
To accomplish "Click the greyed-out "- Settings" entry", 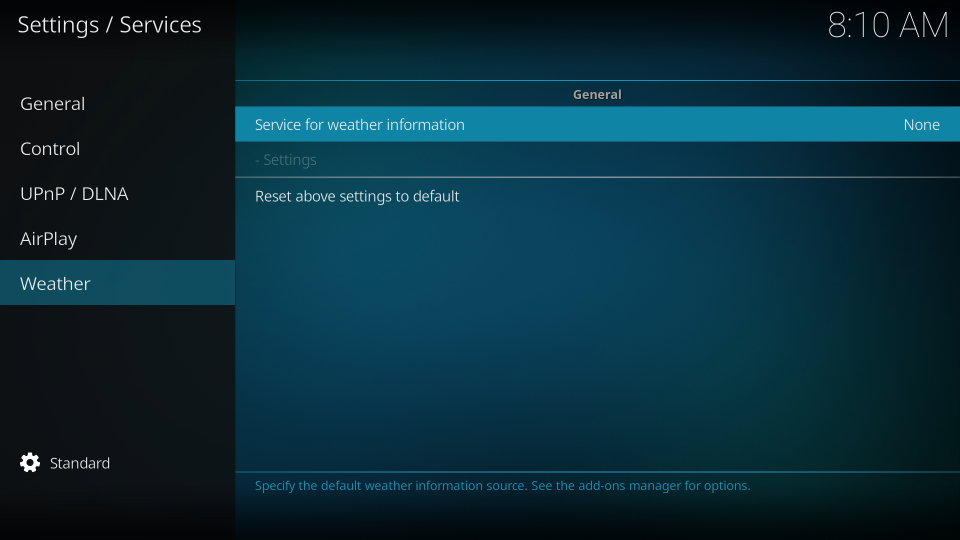I will (x=286, y=160).
